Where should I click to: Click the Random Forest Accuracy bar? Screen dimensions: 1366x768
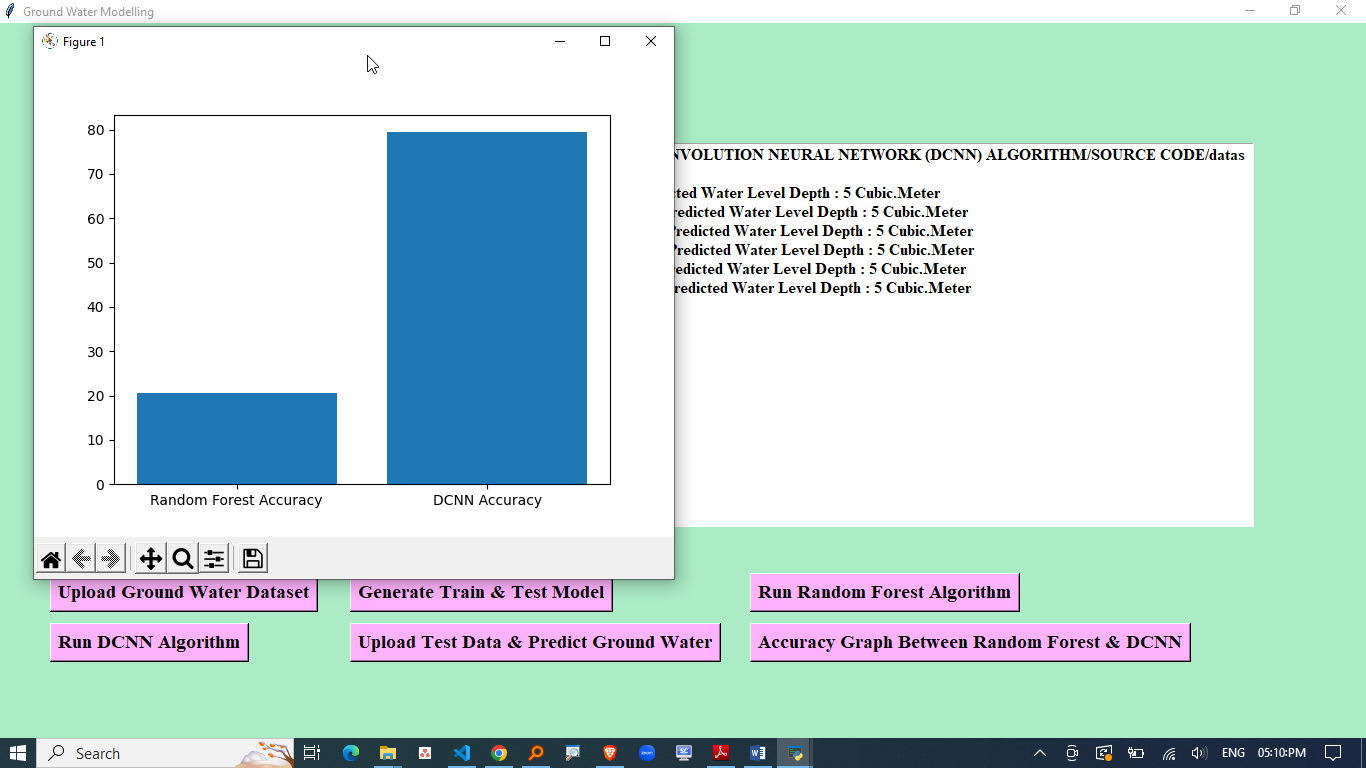(237, 439)
